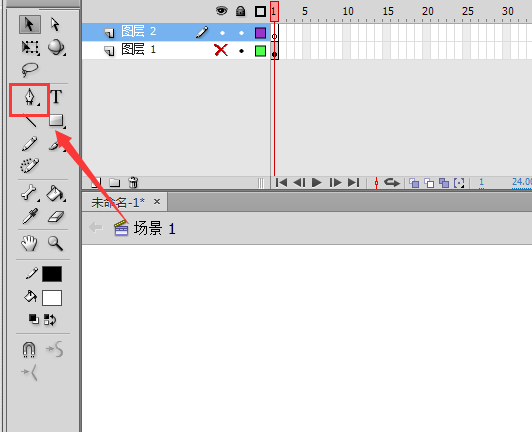This screenshot has width=532, height=432.
Task: Activate the Hand tool
Action: [29, 243]
